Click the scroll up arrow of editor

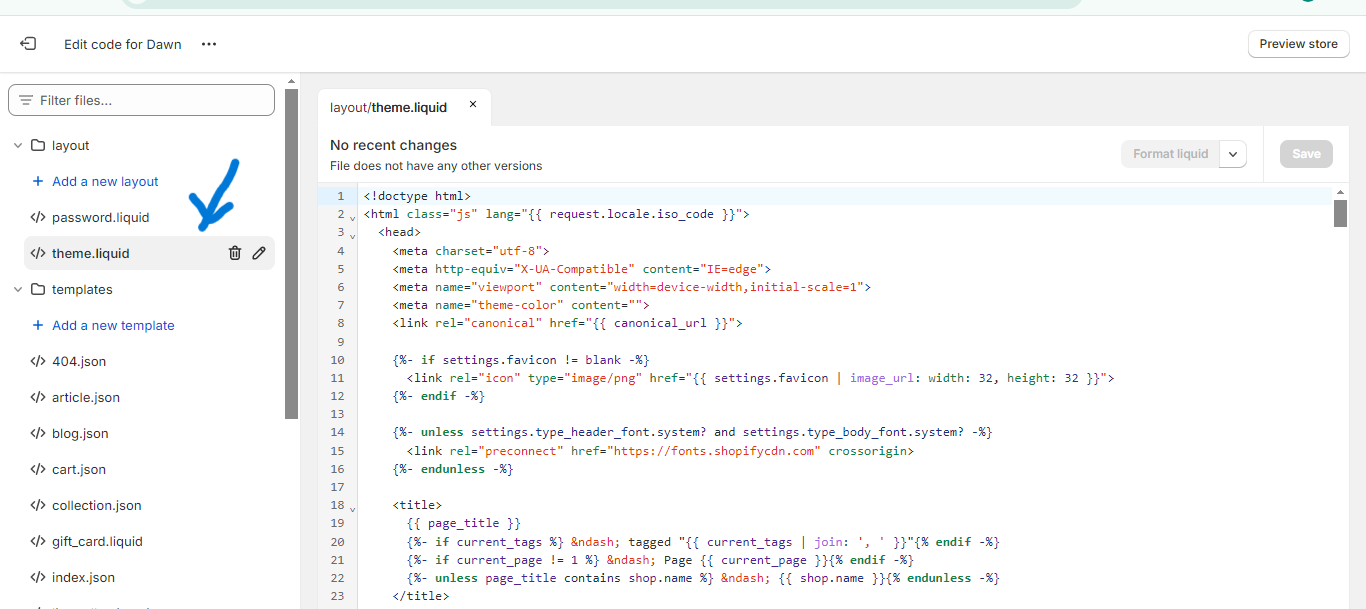[1340, 192]
